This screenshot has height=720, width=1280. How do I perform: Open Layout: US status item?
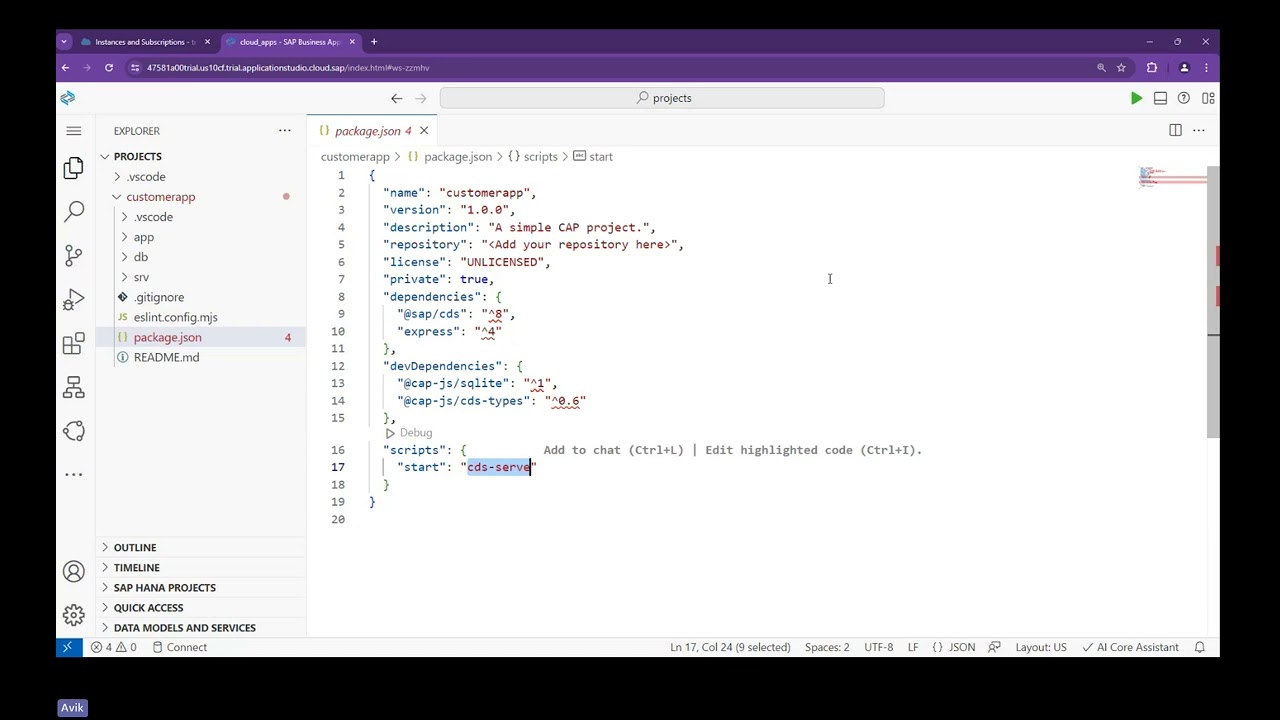pos(1041,647)
